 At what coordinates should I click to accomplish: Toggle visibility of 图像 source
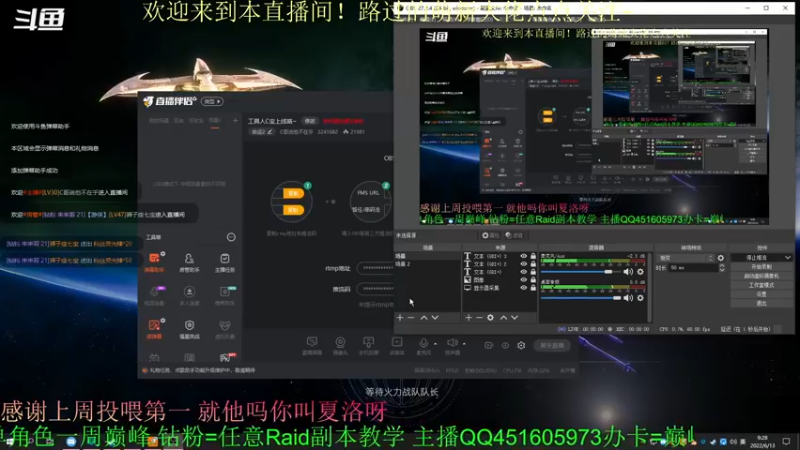[x=523, y=280]
